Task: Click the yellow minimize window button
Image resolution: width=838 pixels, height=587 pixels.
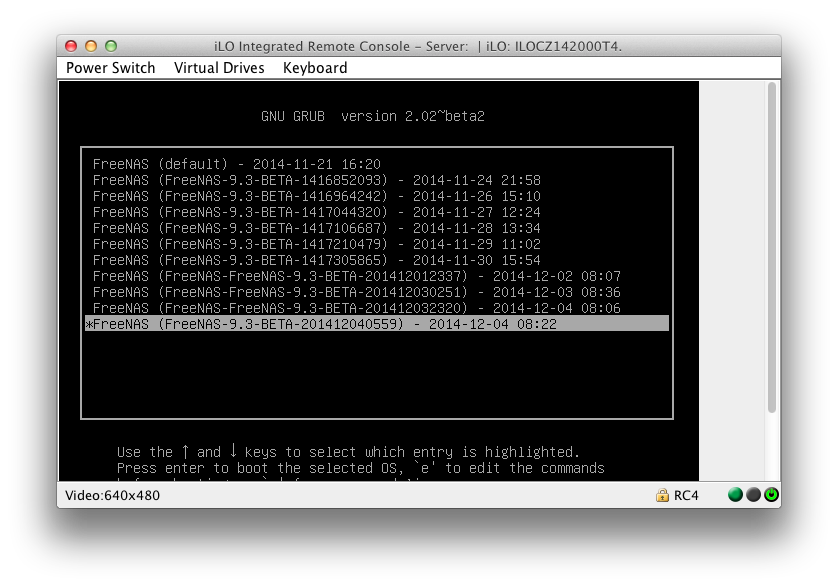Action: coord(91,46)
